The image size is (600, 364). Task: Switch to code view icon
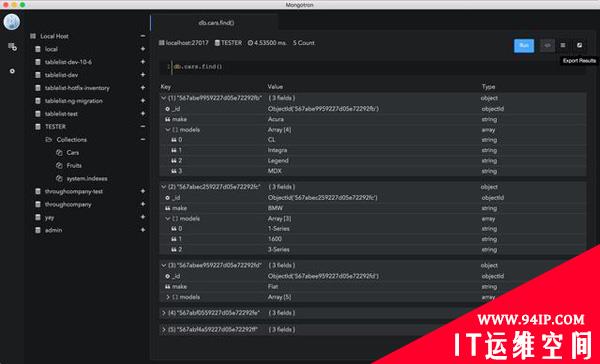pos(547,46)
